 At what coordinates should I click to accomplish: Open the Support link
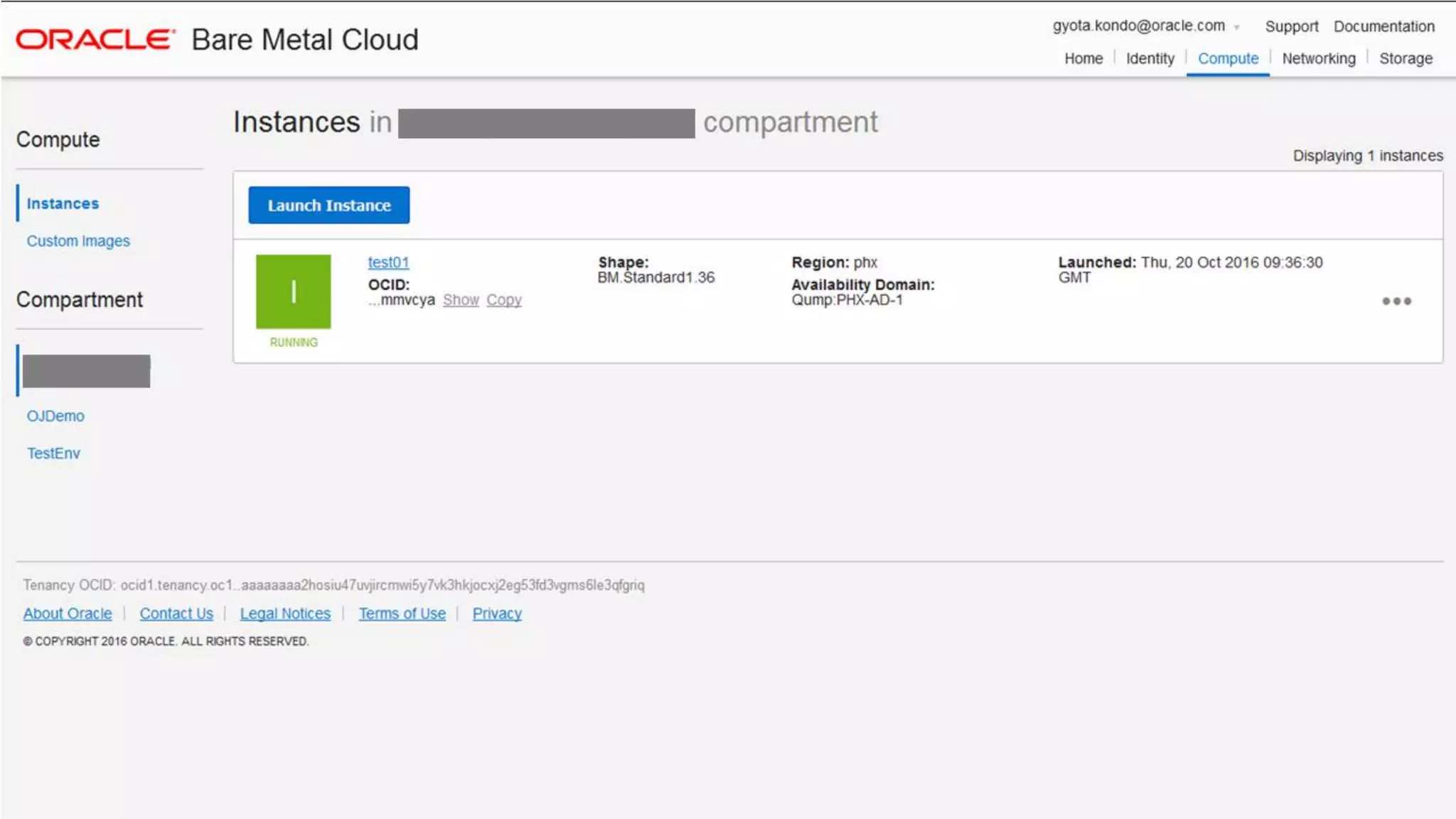1291,26
